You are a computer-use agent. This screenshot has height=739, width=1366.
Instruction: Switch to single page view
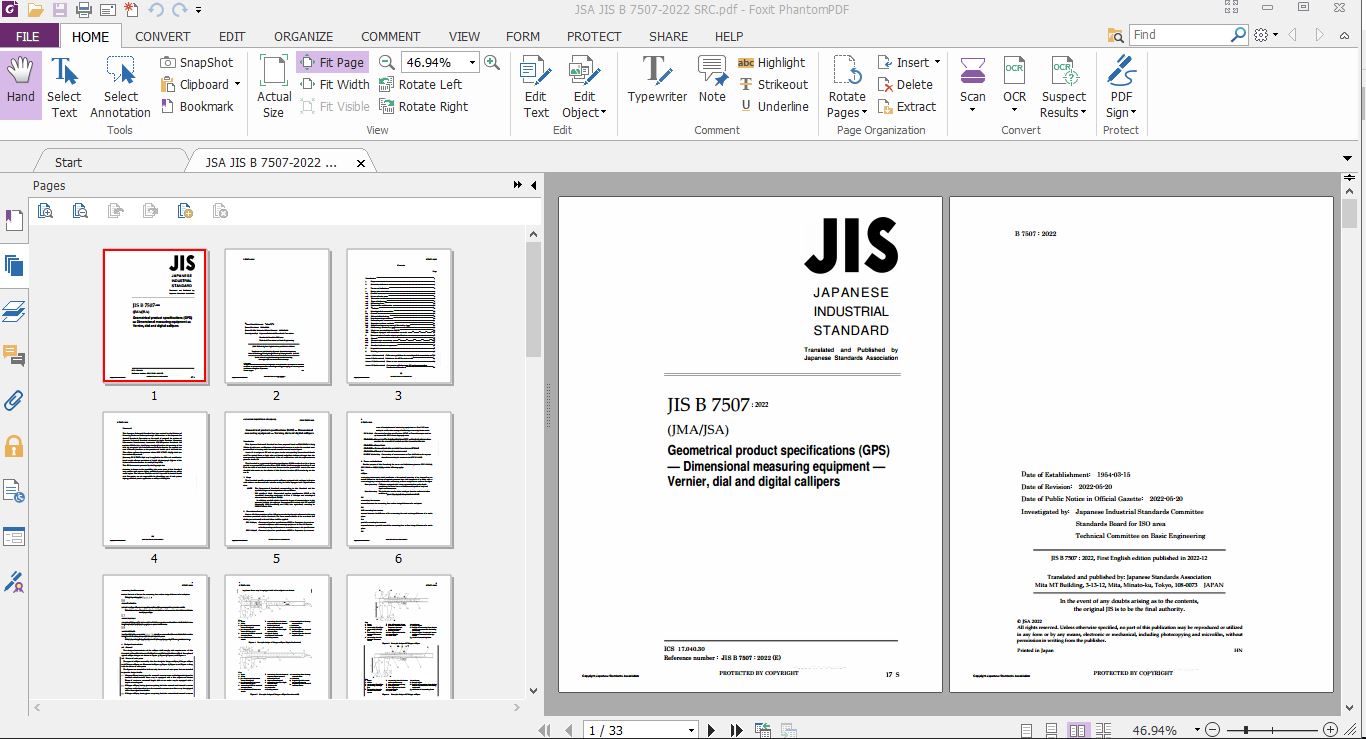click(1026, 730)
